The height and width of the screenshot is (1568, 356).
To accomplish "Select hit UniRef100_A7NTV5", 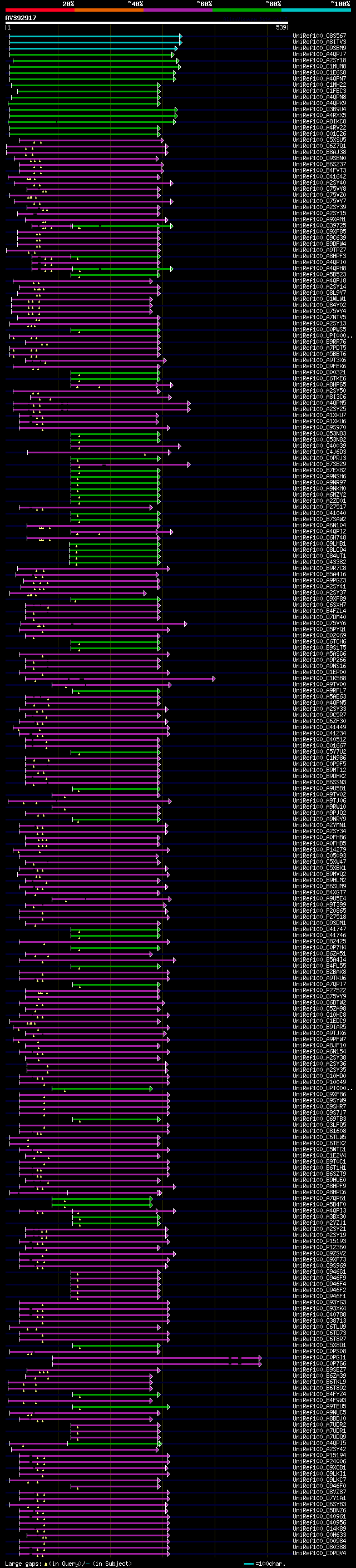I will pyautogui.click(x=319, y=317).
